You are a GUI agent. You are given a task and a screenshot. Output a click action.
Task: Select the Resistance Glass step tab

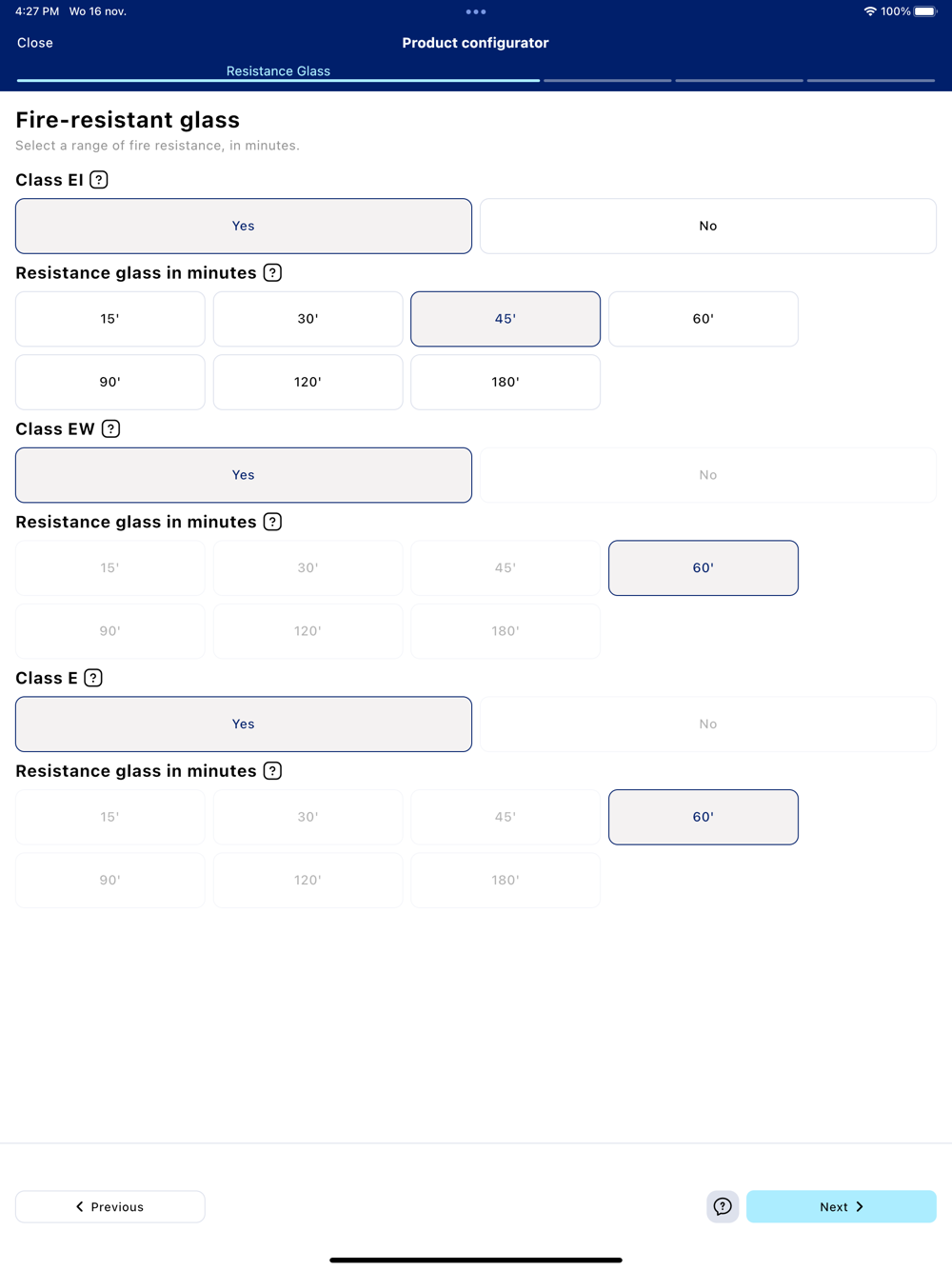pyautogui.click(x=278, y=71)
